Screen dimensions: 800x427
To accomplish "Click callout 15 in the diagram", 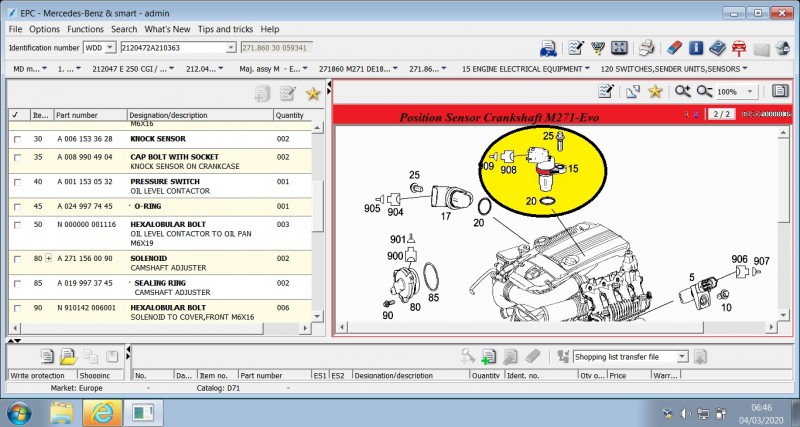I will click(573, 168).
